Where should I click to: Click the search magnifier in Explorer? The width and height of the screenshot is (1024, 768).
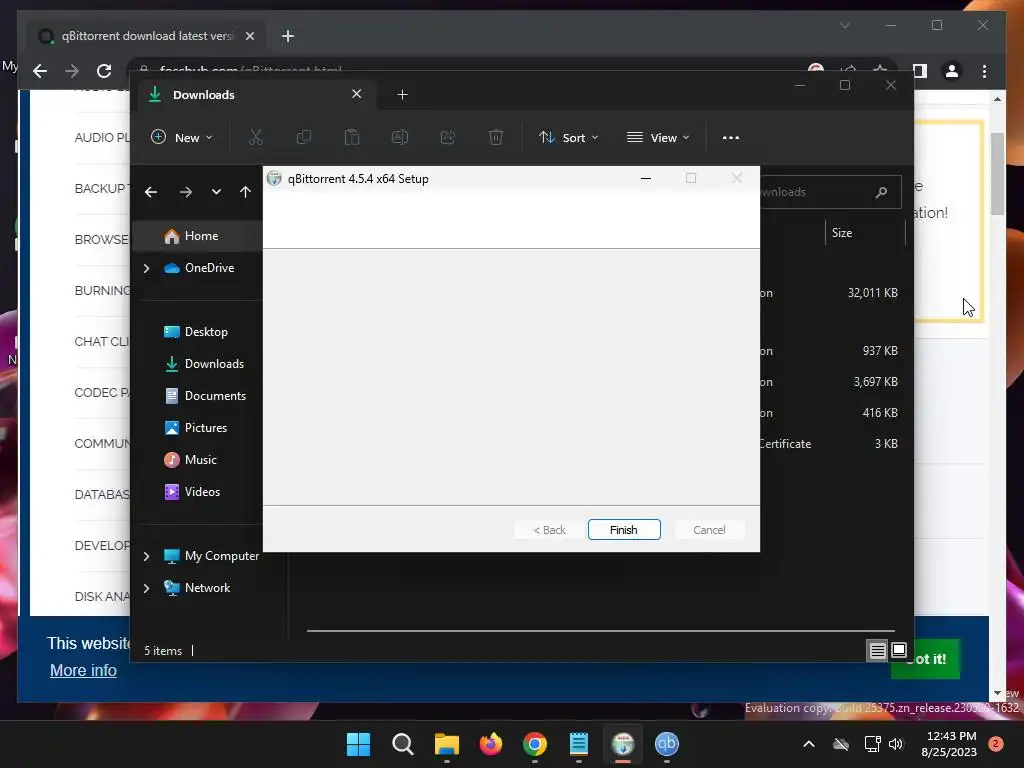(x=881, y=192)
